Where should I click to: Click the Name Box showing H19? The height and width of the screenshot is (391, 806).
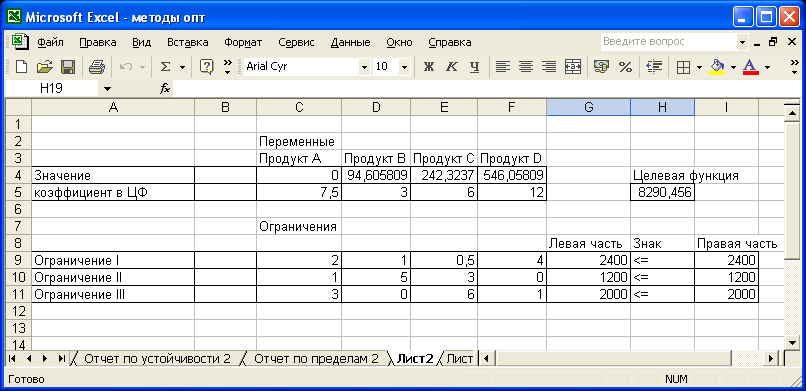click(x=51, y=89)
